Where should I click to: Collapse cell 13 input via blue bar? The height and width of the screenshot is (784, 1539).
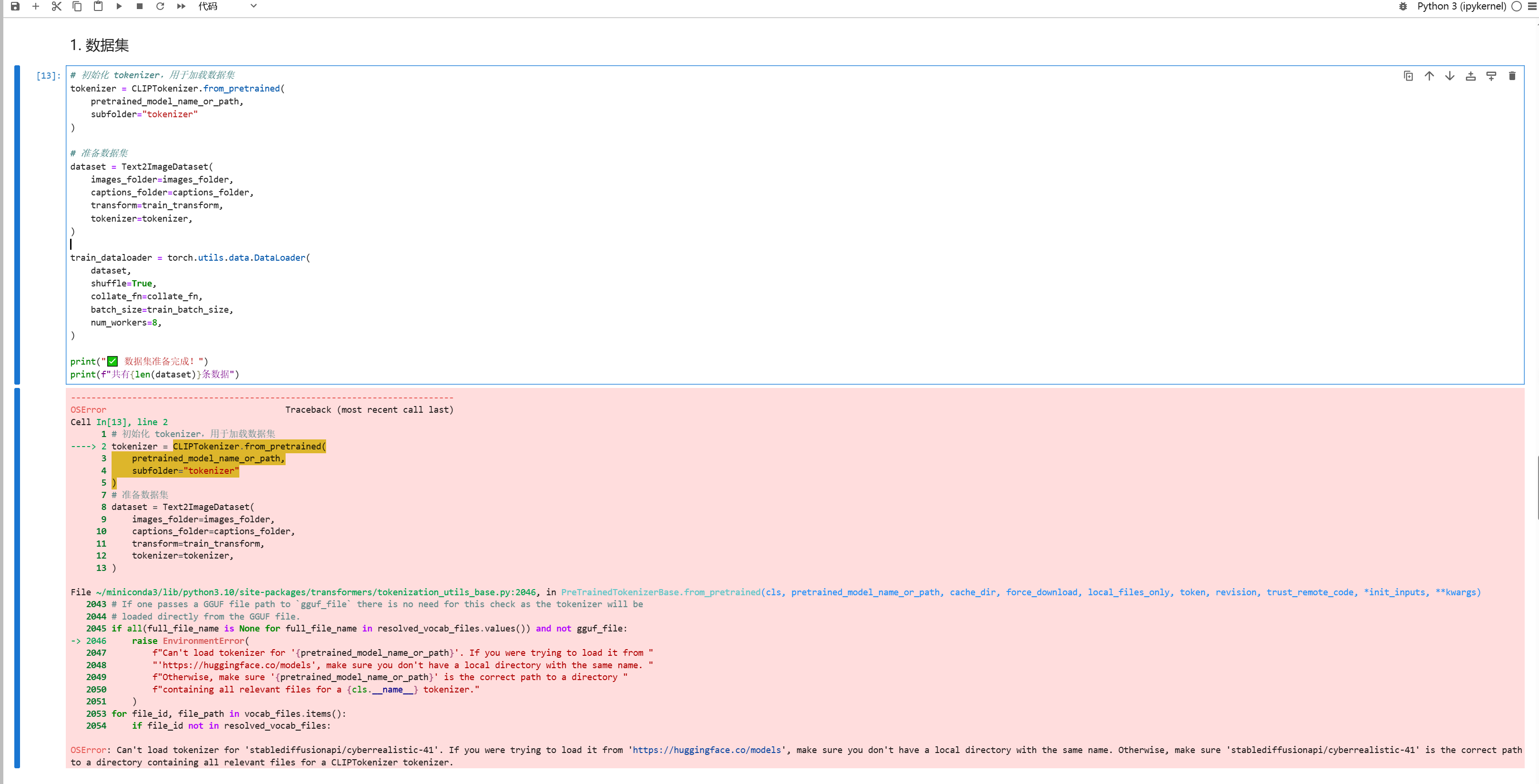pos(17,224)
